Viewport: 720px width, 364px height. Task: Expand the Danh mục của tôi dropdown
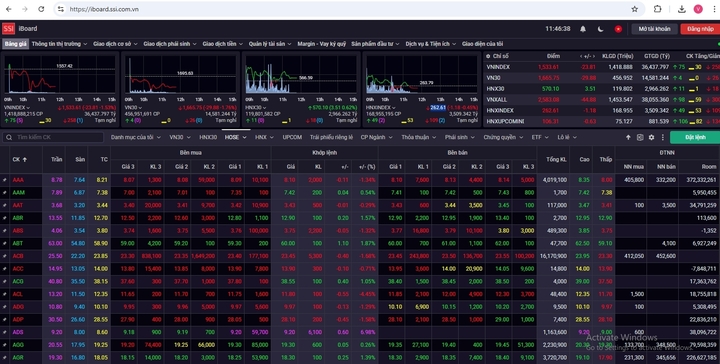click(x=136, y=137)
